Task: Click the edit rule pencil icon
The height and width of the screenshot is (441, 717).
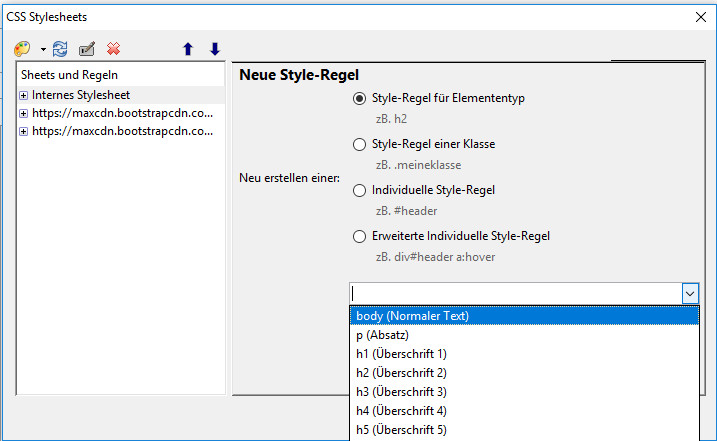Action: (x=86, y=48)
